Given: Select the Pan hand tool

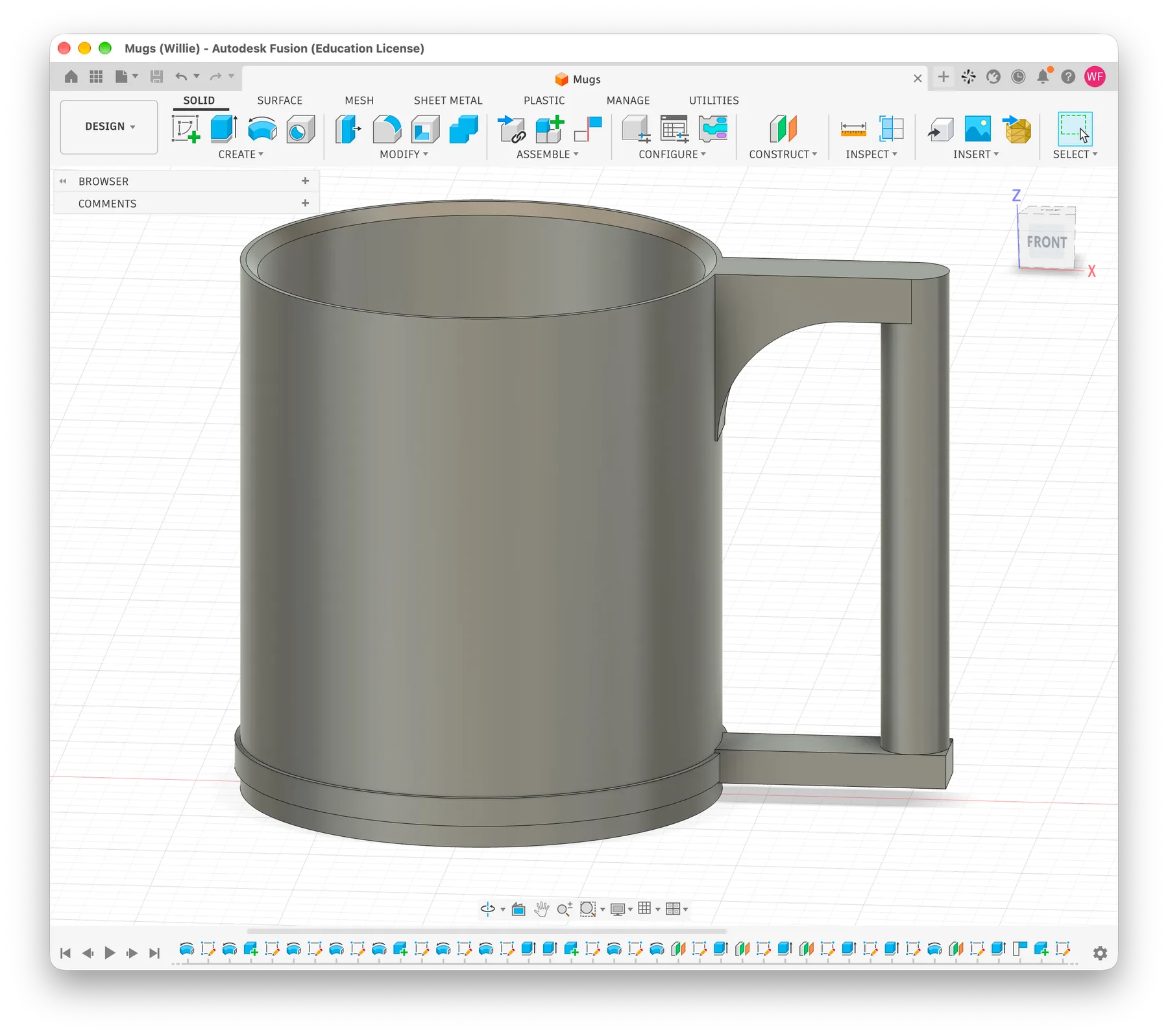Looking at the screenshot, I should [x=541, y=909].
